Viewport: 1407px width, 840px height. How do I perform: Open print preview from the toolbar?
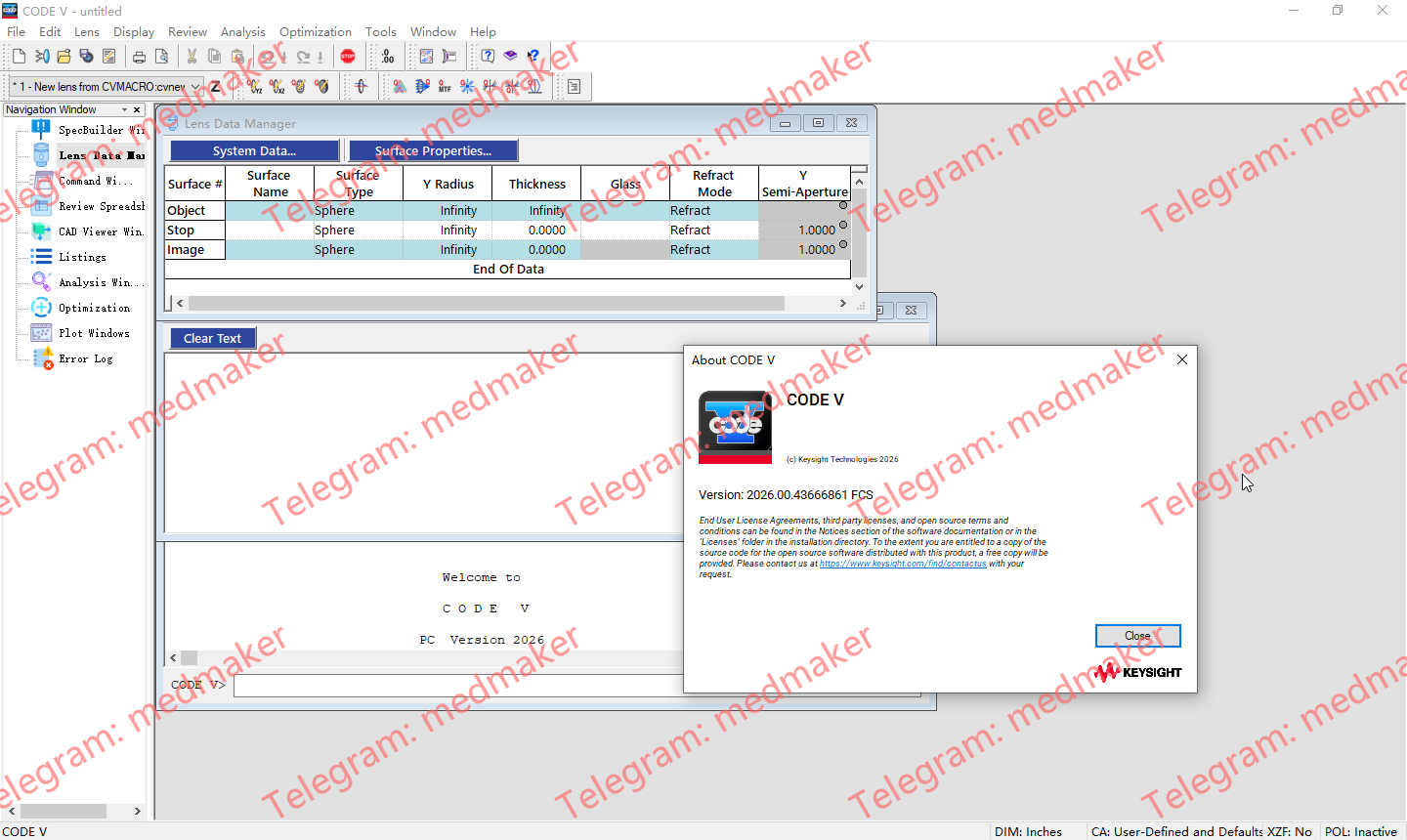point(162,57)
